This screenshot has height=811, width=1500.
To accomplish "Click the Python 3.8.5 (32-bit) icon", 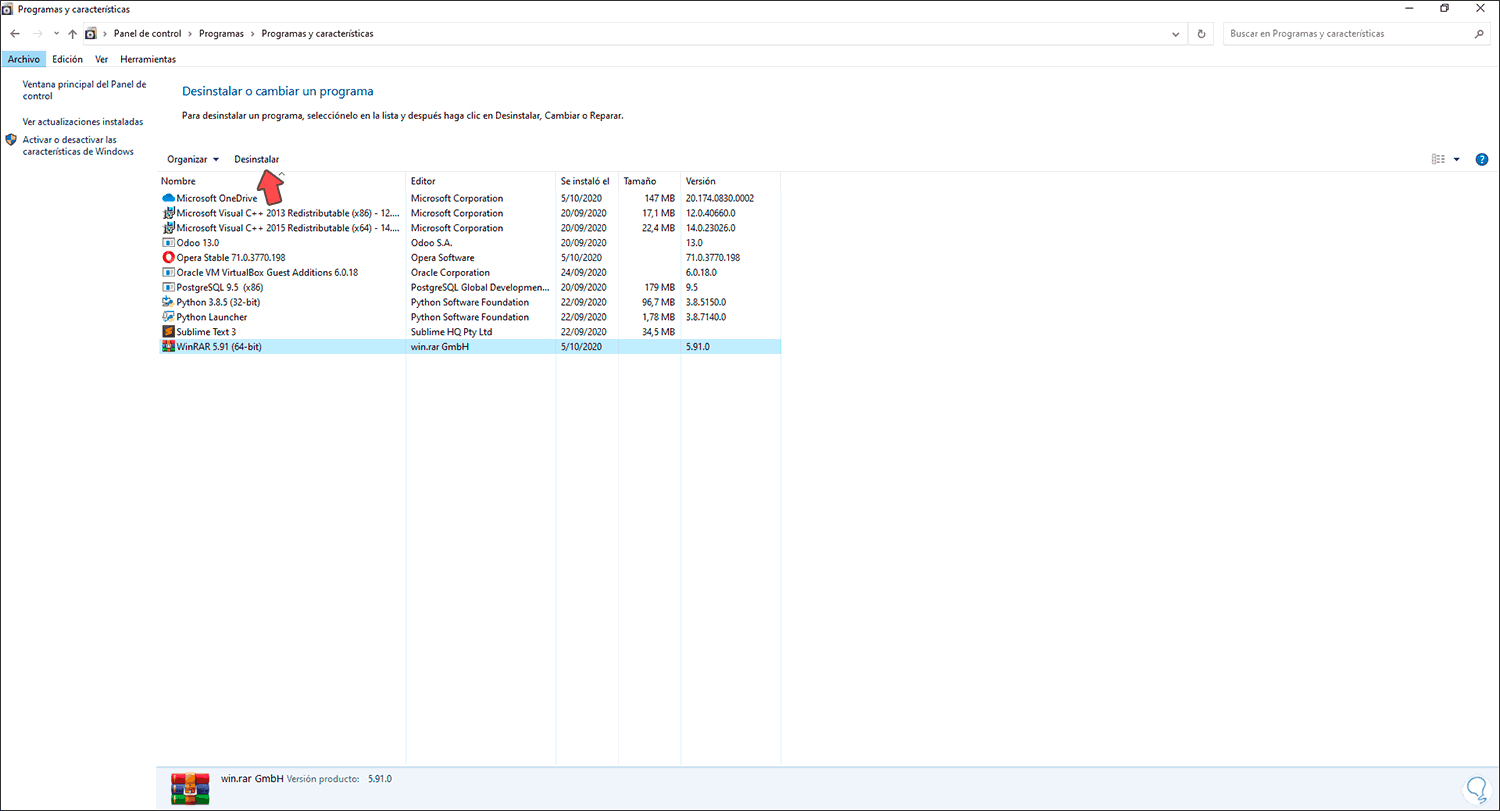I will (x=168, y=302).
